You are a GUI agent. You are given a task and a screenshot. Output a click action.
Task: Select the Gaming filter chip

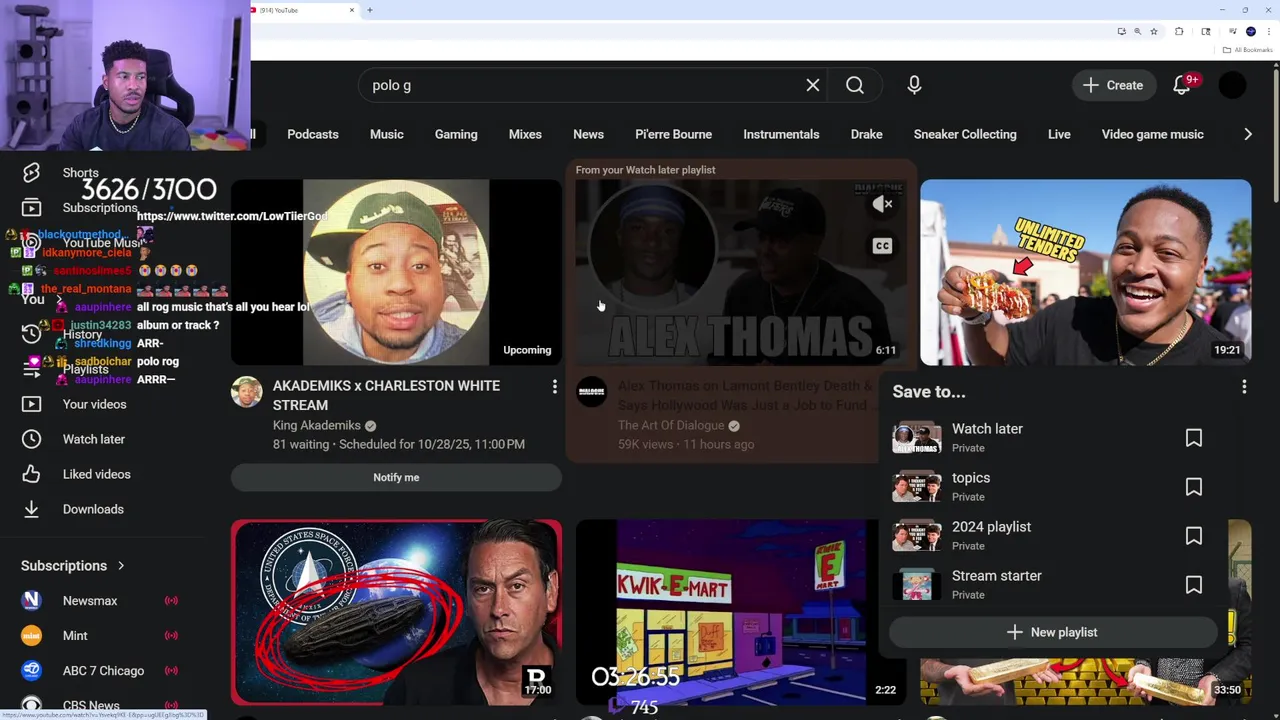[456, 134]
